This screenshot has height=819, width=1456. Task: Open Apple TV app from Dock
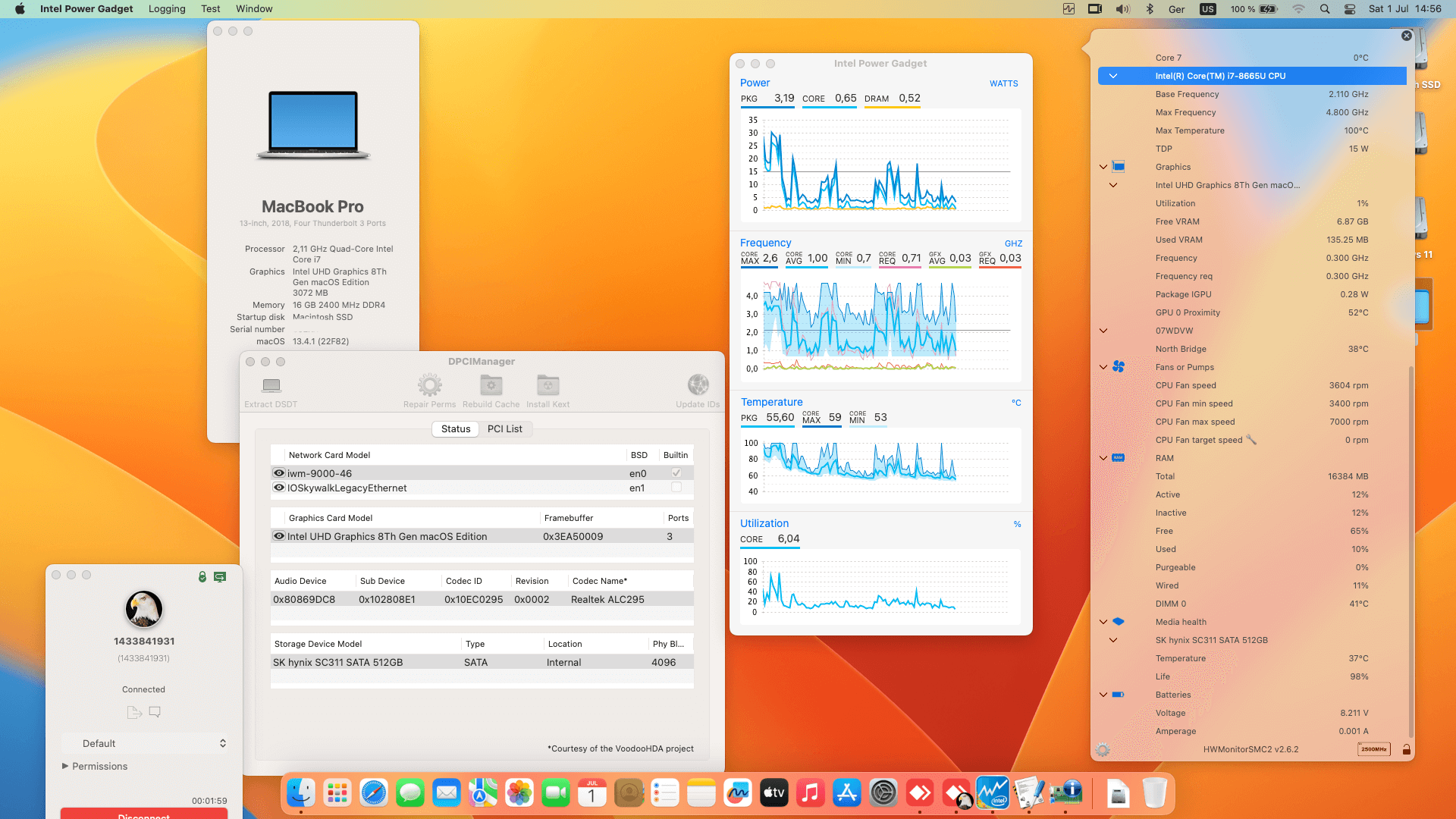coord(774,793)
